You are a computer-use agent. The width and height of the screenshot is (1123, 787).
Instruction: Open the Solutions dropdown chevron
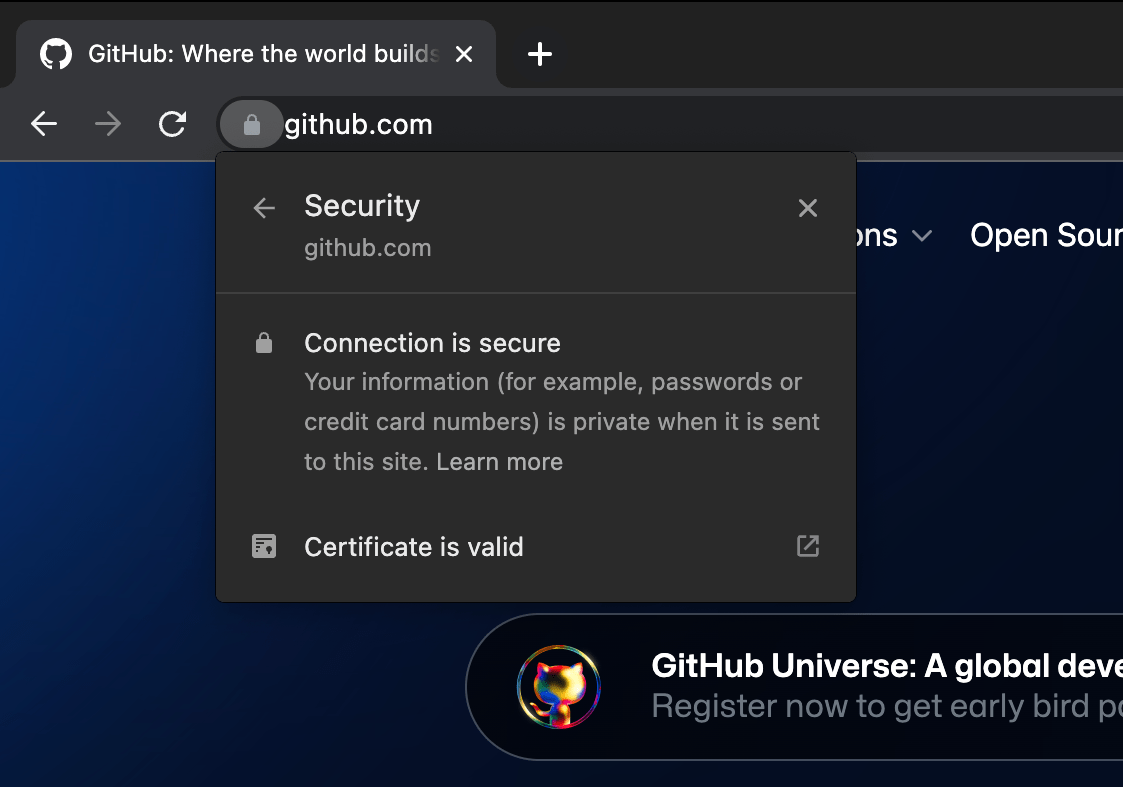[x=922, y=236]
